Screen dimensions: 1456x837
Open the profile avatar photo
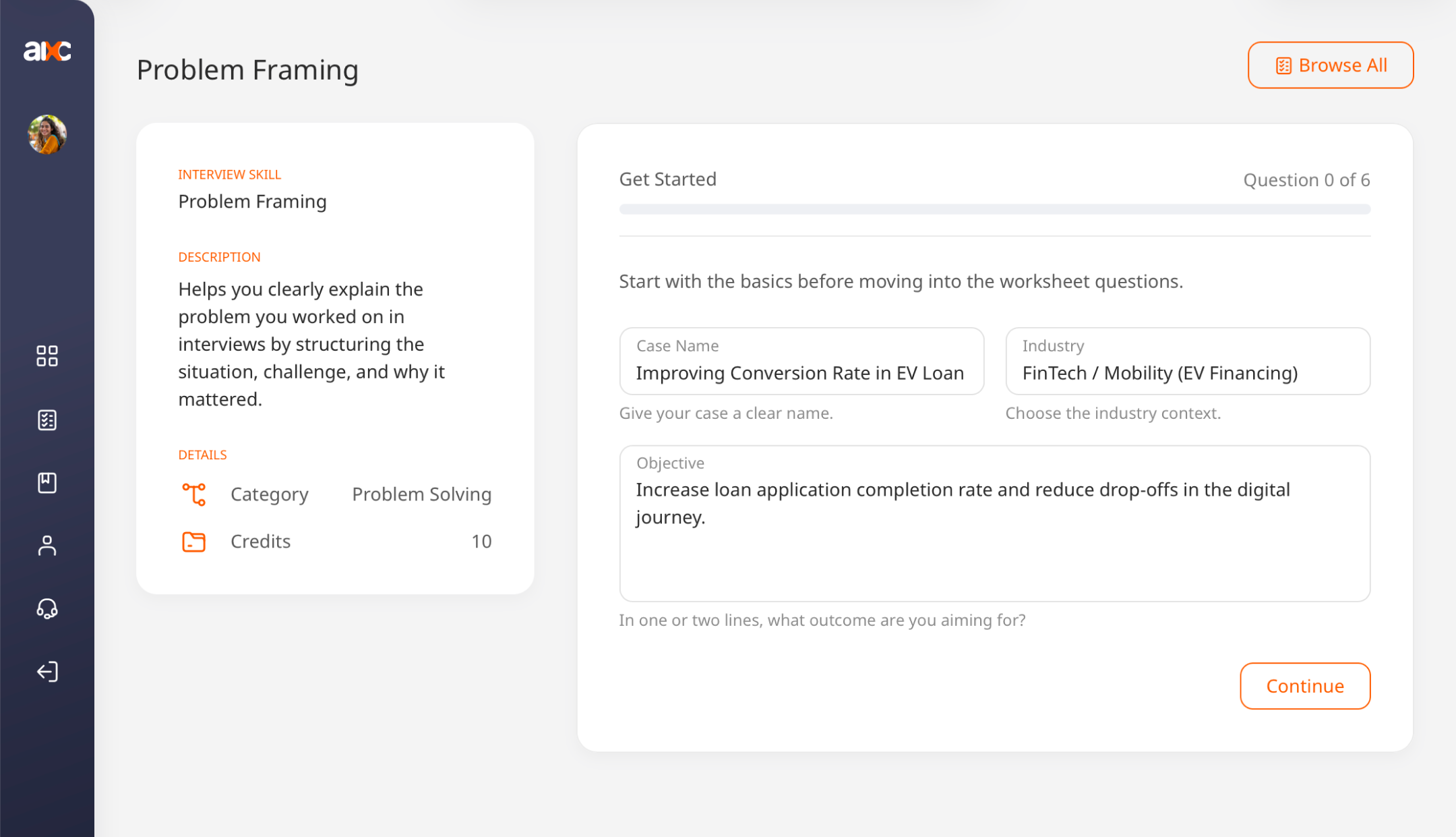pyautogui.click(x=47, y=134)
